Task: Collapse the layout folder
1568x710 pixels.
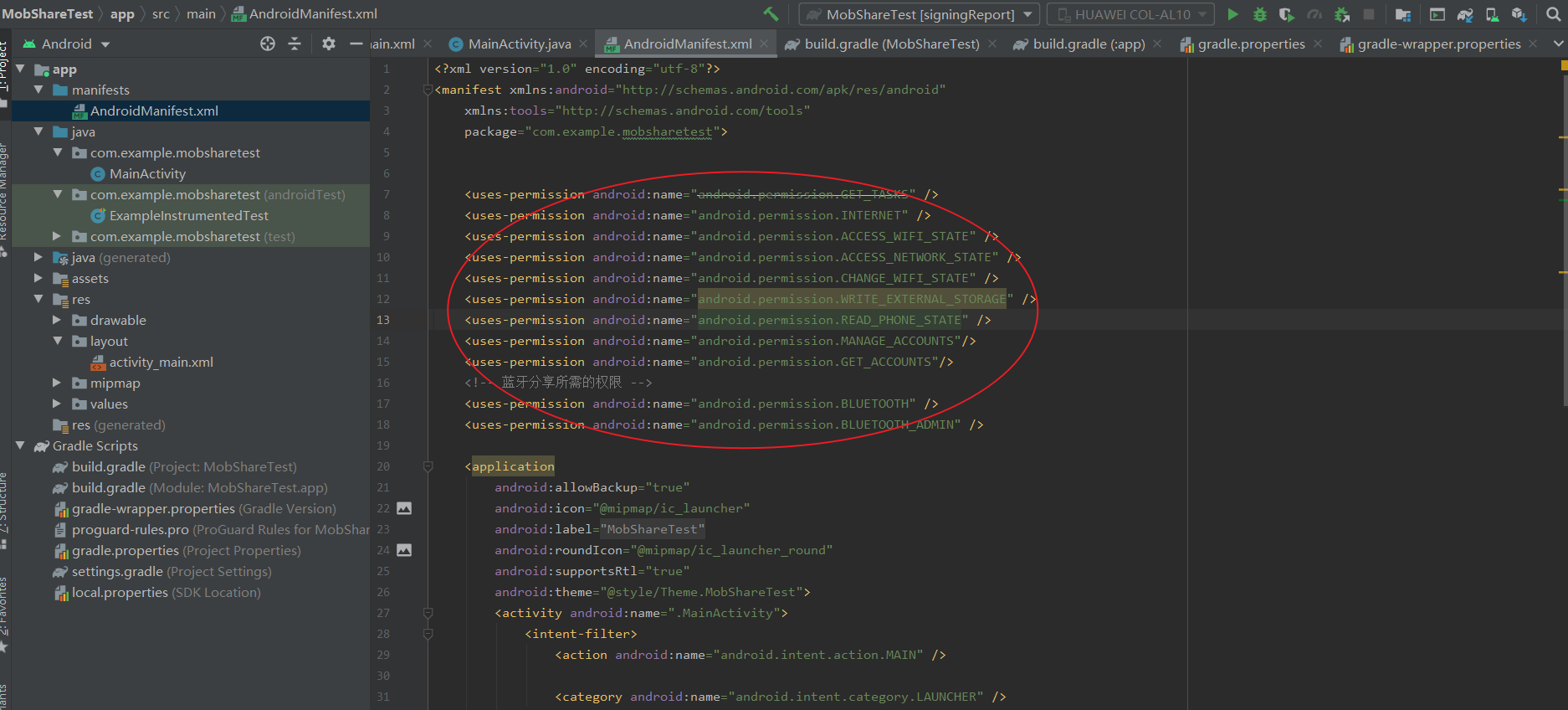Action: [57, 341]
